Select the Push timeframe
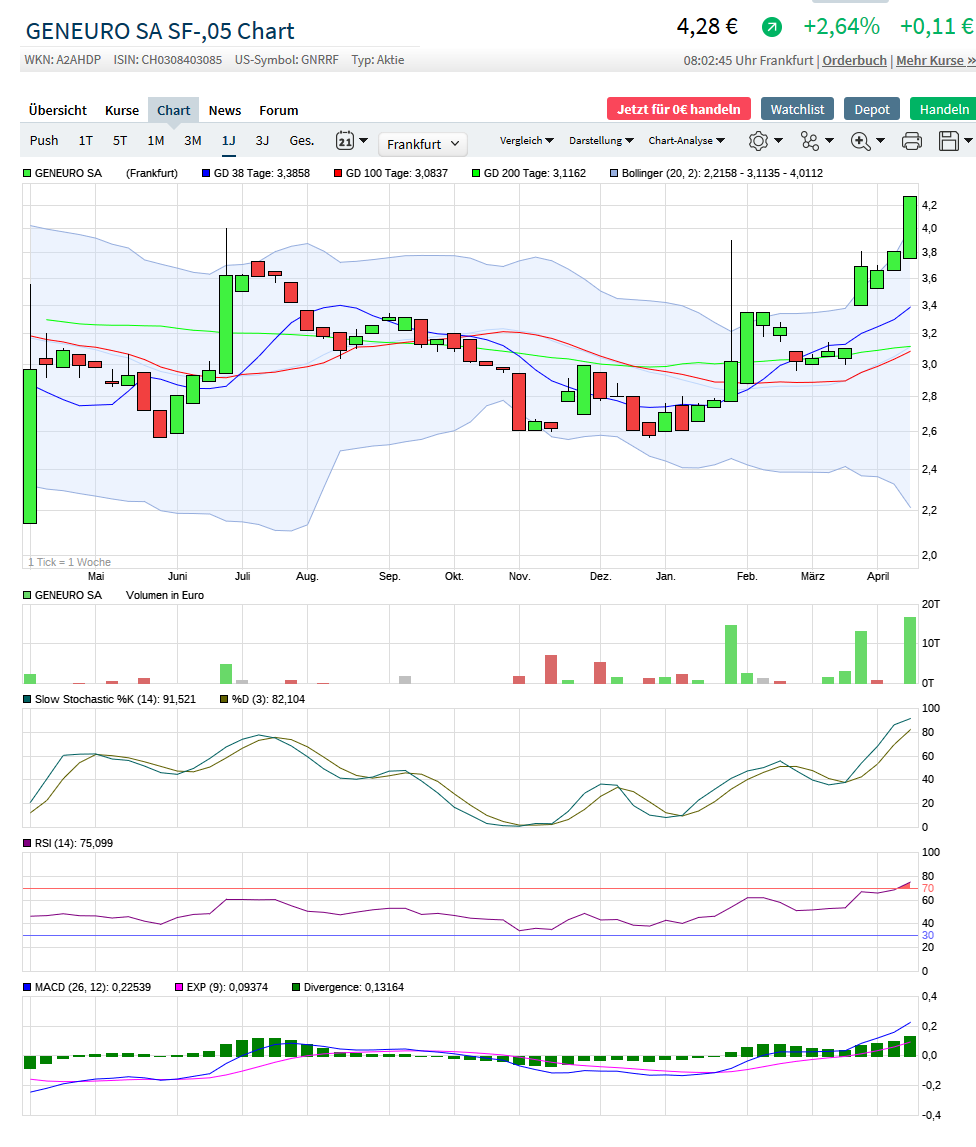 click(44, 140)
